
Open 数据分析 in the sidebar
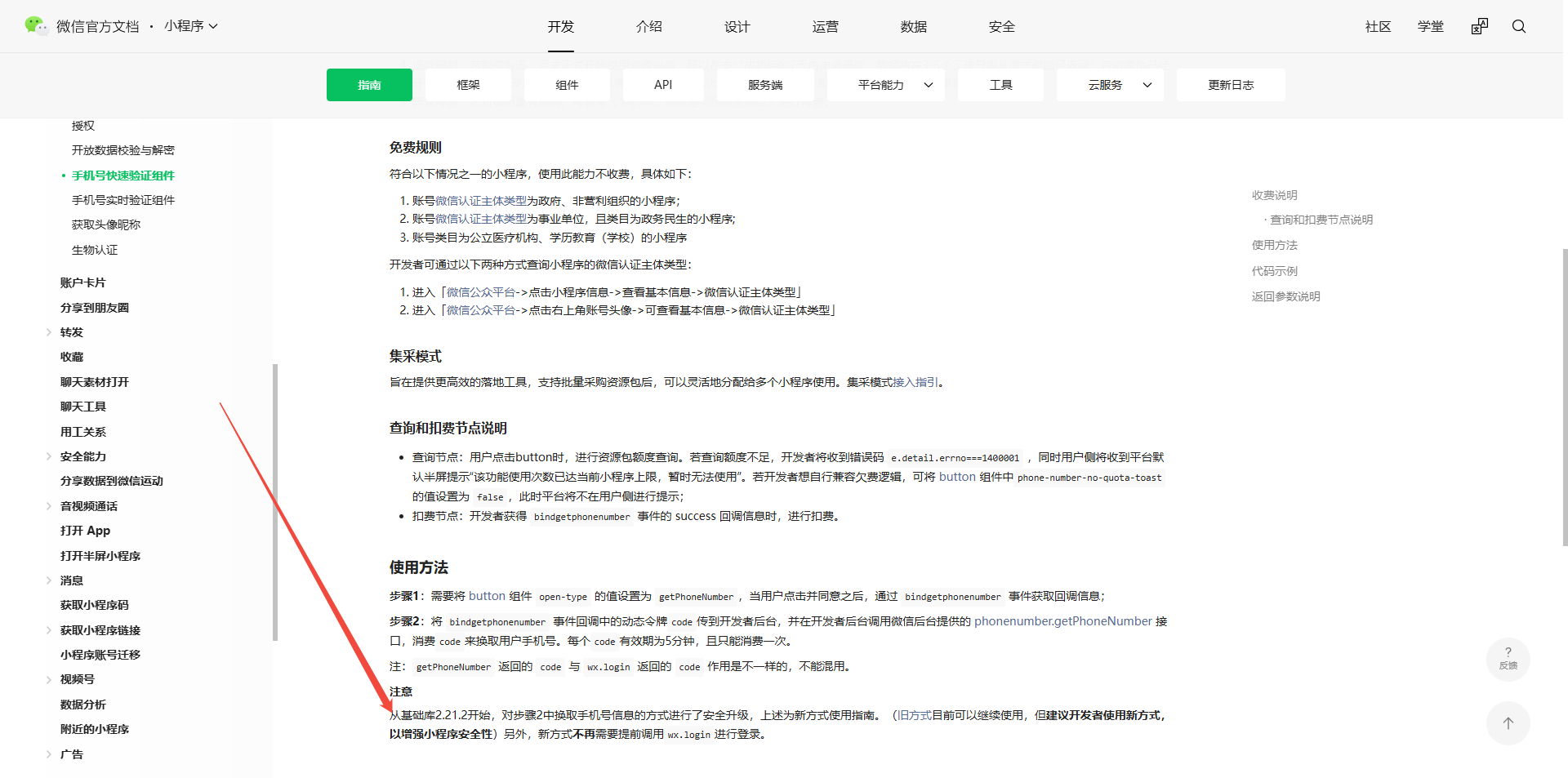point(83,705)
